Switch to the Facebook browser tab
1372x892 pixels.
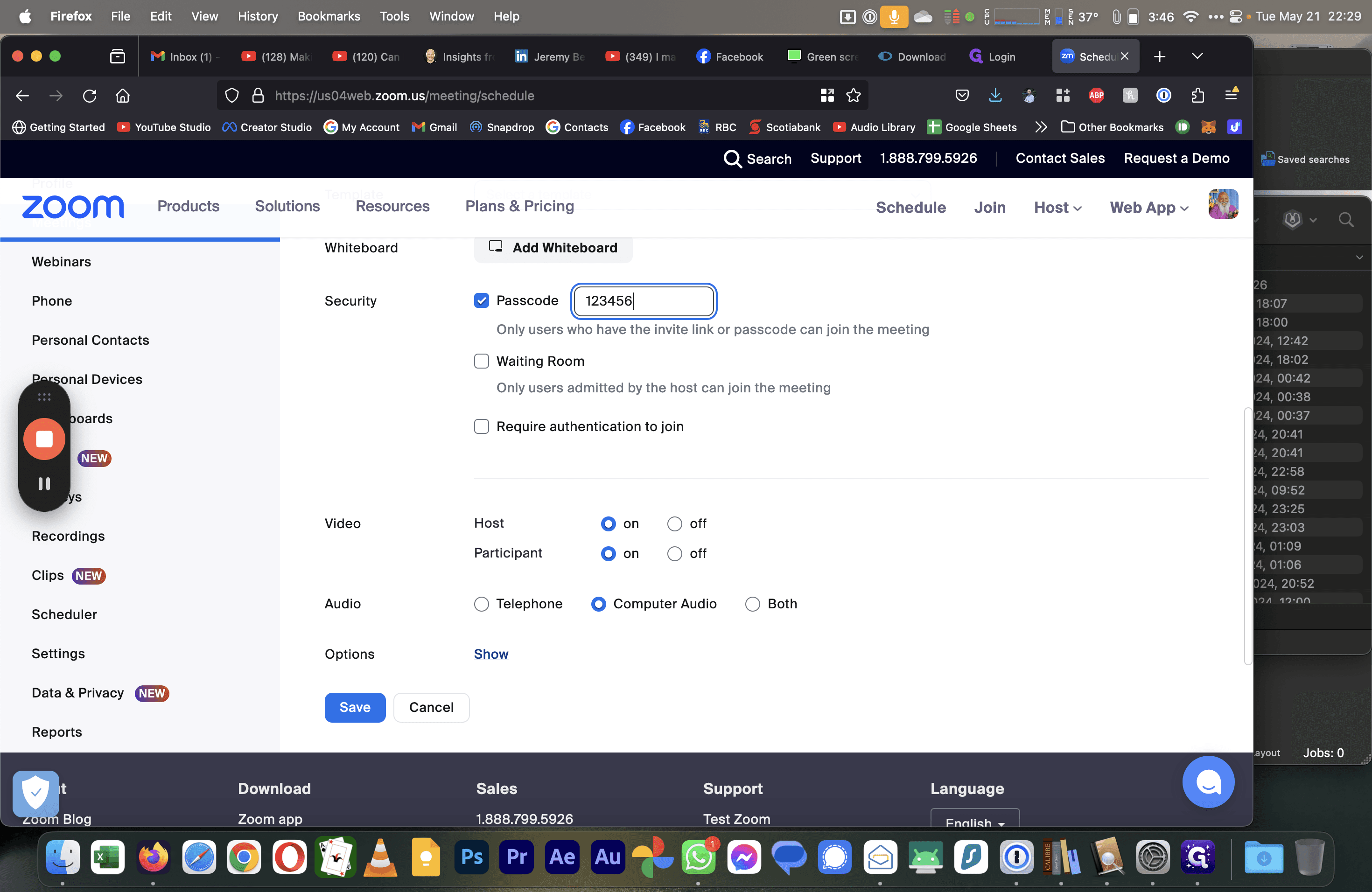730,56
